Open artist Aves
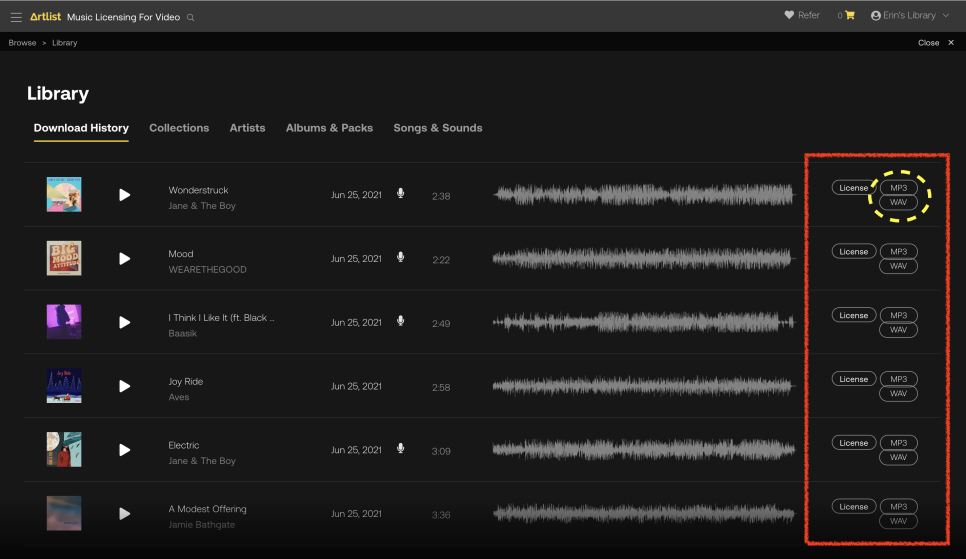The image size is (966, 559). click(x=179, y=397)
